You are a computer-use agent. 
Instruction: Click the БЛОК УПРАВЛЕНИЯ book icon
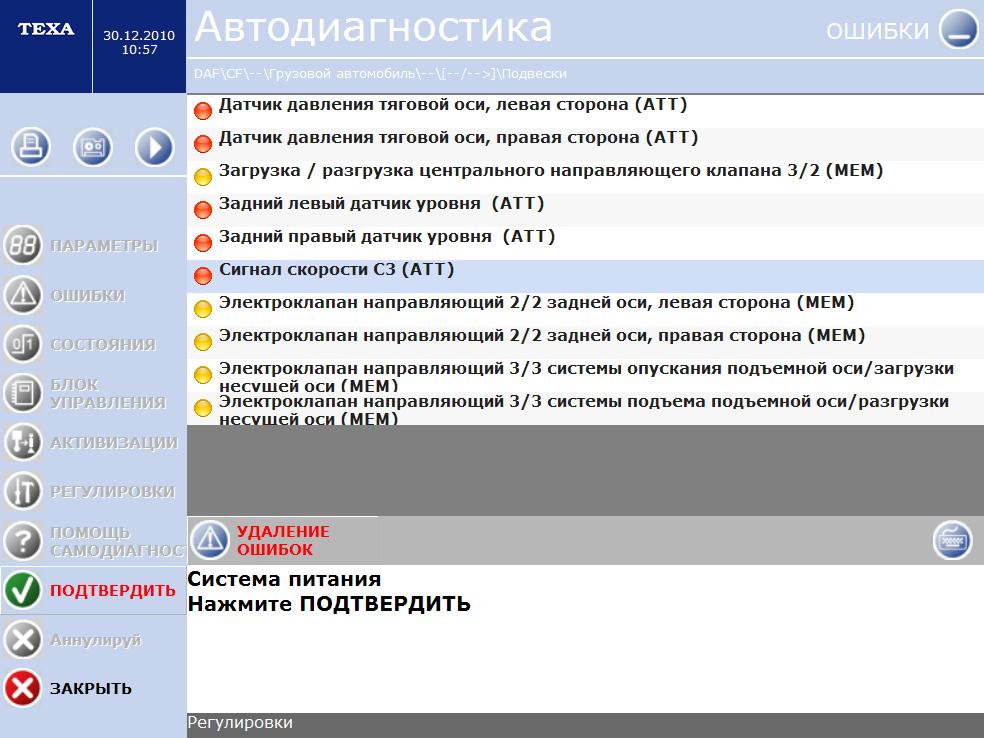click(x=23, y=393)
